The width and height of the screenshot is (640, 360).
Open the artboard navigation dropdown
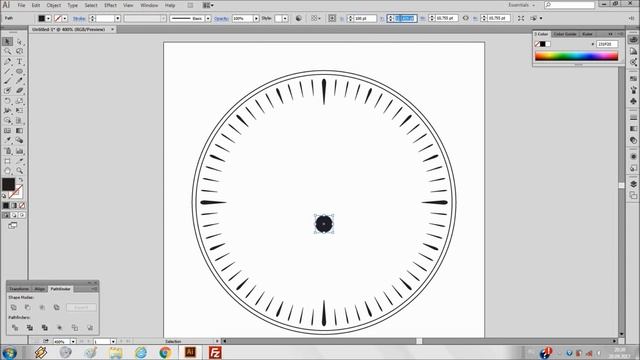pos(113,341)
